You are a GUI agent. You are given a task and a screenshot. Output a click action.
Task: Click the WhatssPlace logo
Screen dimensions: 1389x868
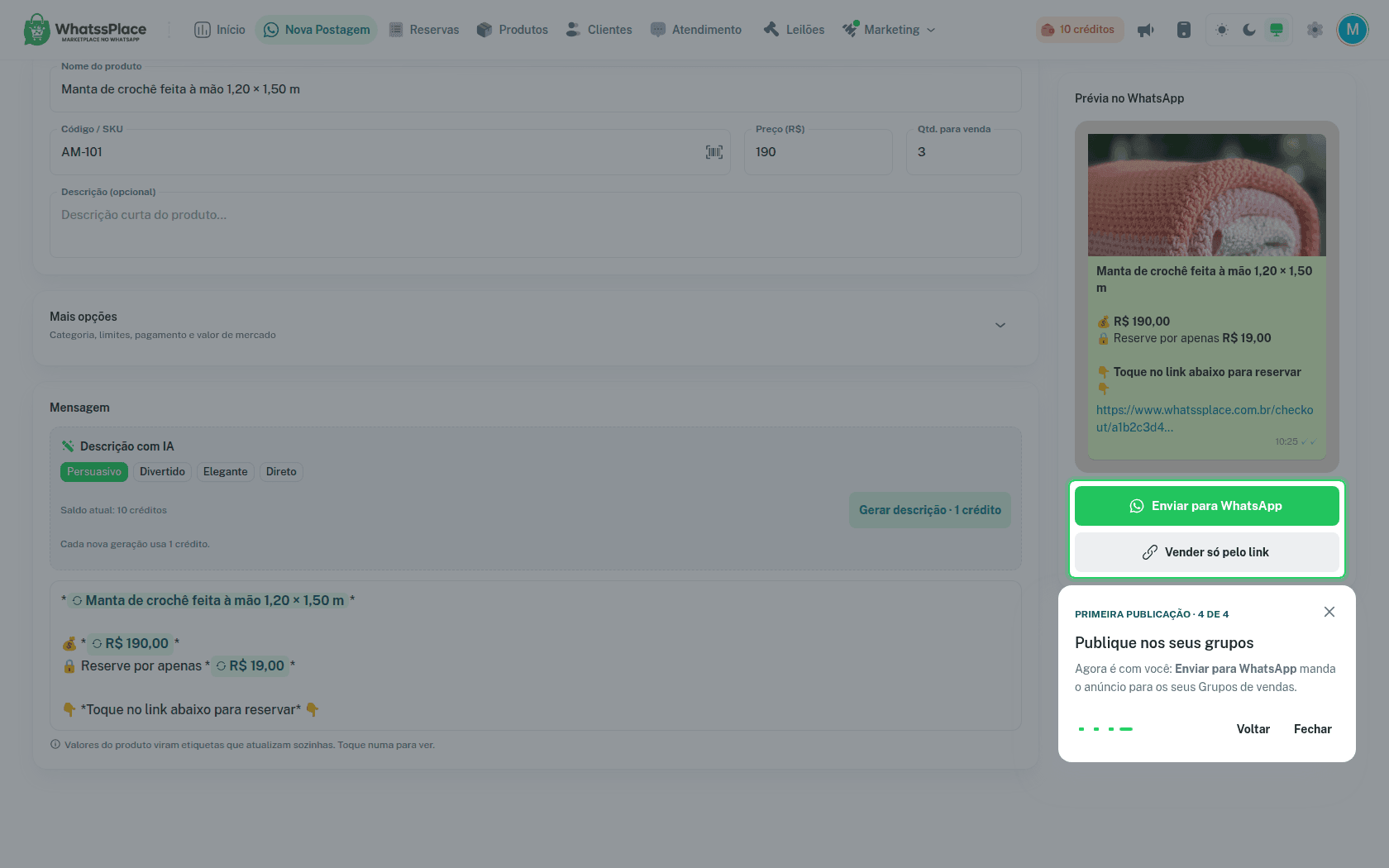tap(85, 30)
